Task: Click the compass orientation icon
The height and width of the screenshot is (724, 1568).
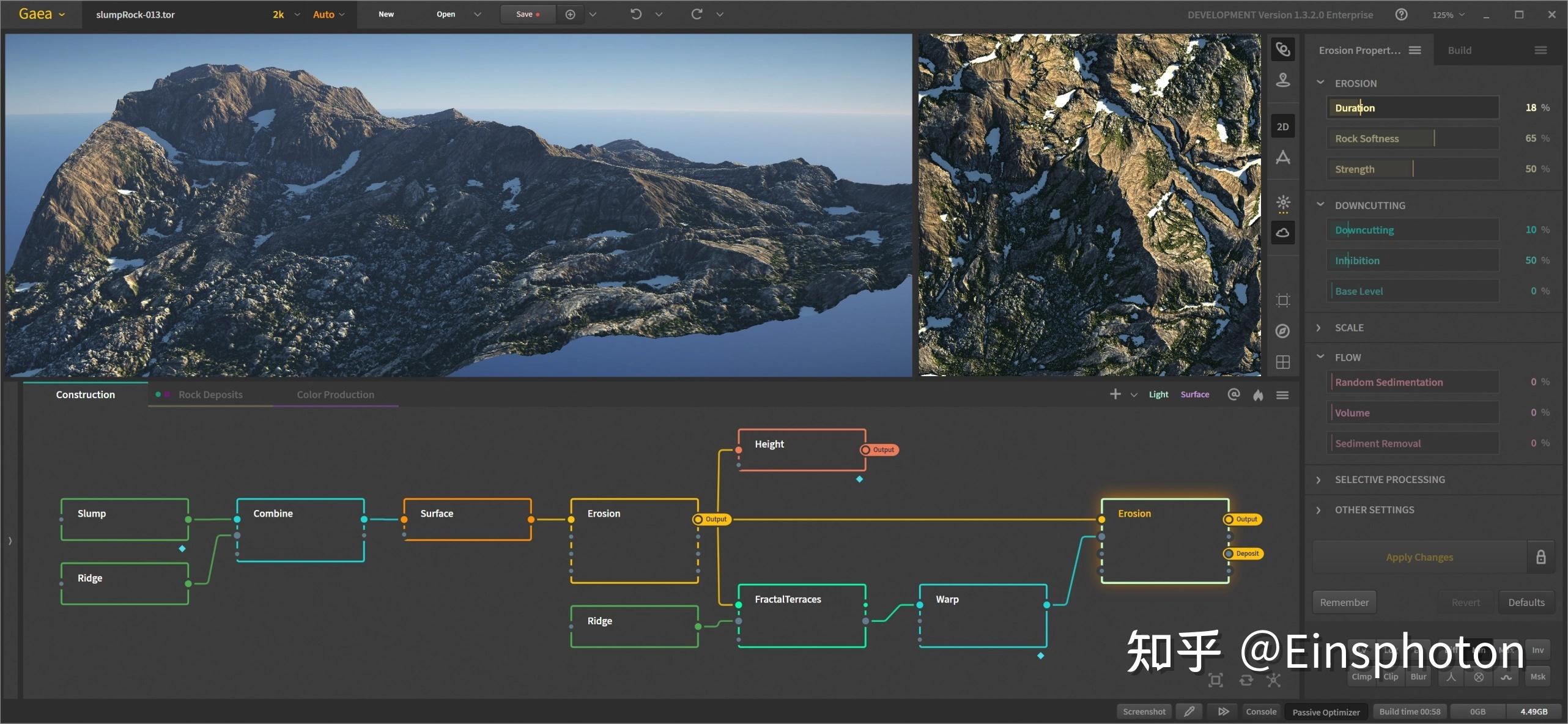Action: (x=1282, y=331)
